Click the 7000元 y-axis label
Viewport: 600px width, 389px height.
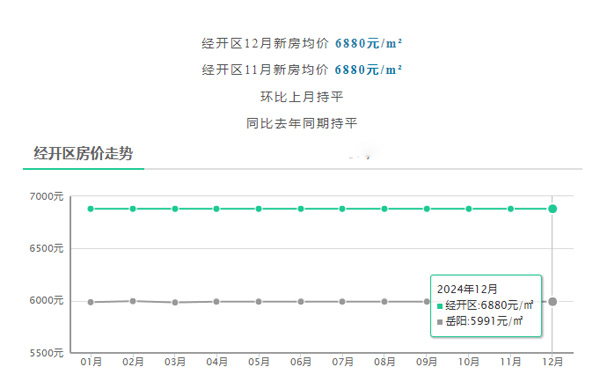point(46,197)
